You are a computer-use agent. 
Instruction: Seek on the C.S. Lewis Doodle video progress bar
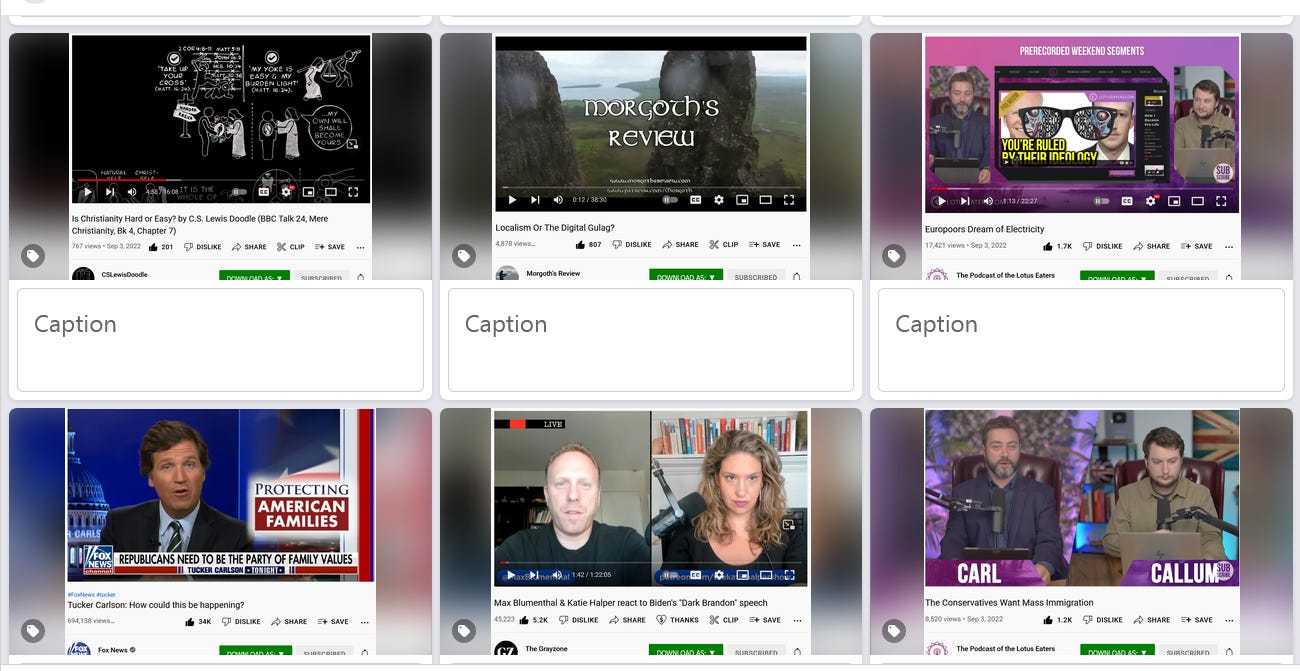[221, 181]
